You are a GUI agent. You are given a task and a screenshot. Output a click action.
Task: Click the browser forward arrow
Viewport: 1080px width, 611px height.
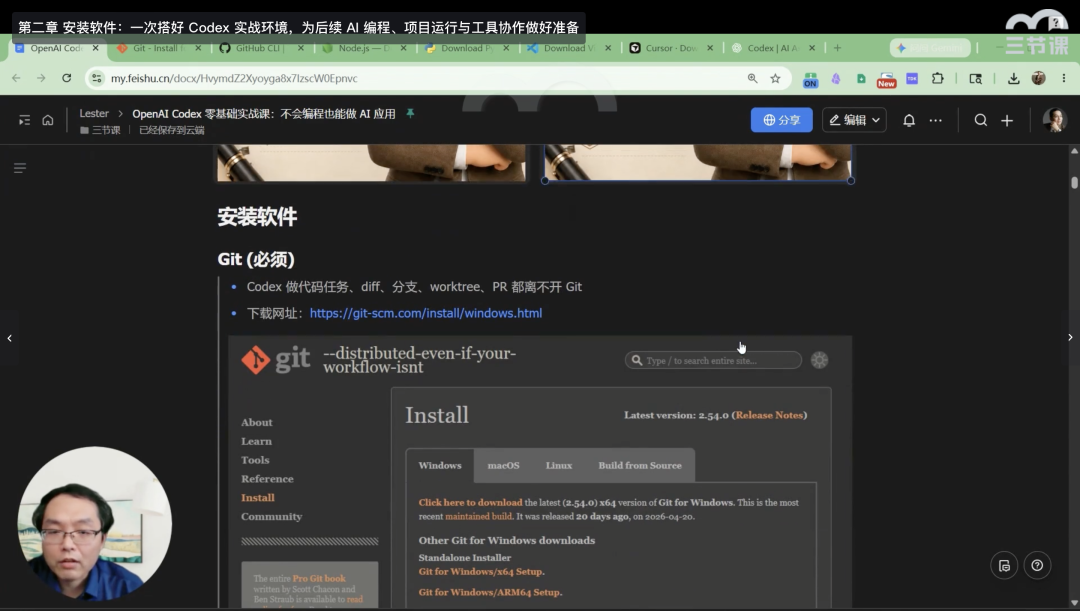coord(41,79)
